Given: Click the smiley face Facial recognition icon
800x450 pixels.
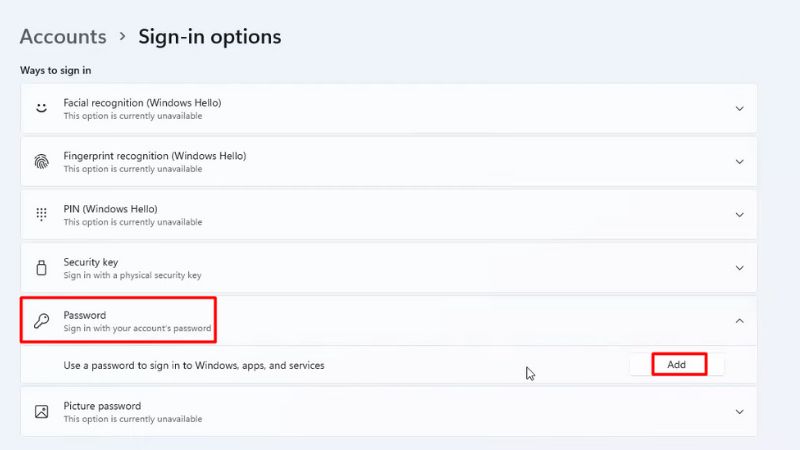Looking at the screenshot, I should click(x=41, y=108).
